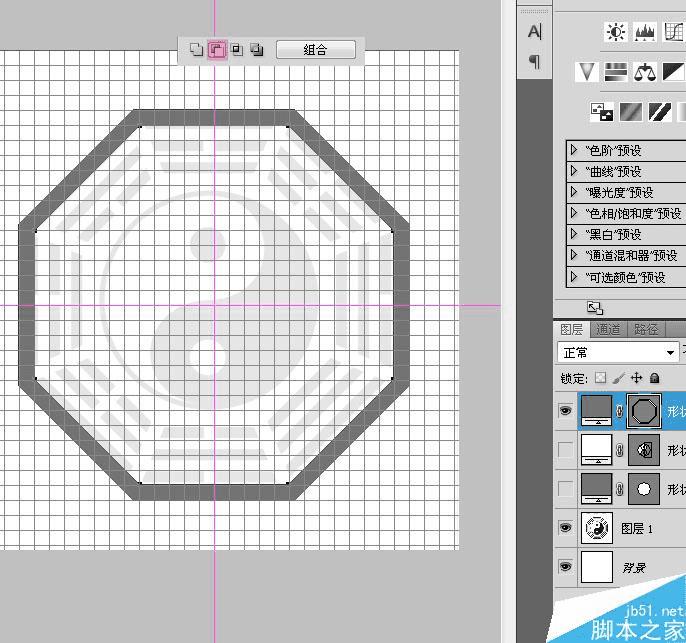
Task: Expand the 可选颜色 presets group
Action: (x=574, y=276)
